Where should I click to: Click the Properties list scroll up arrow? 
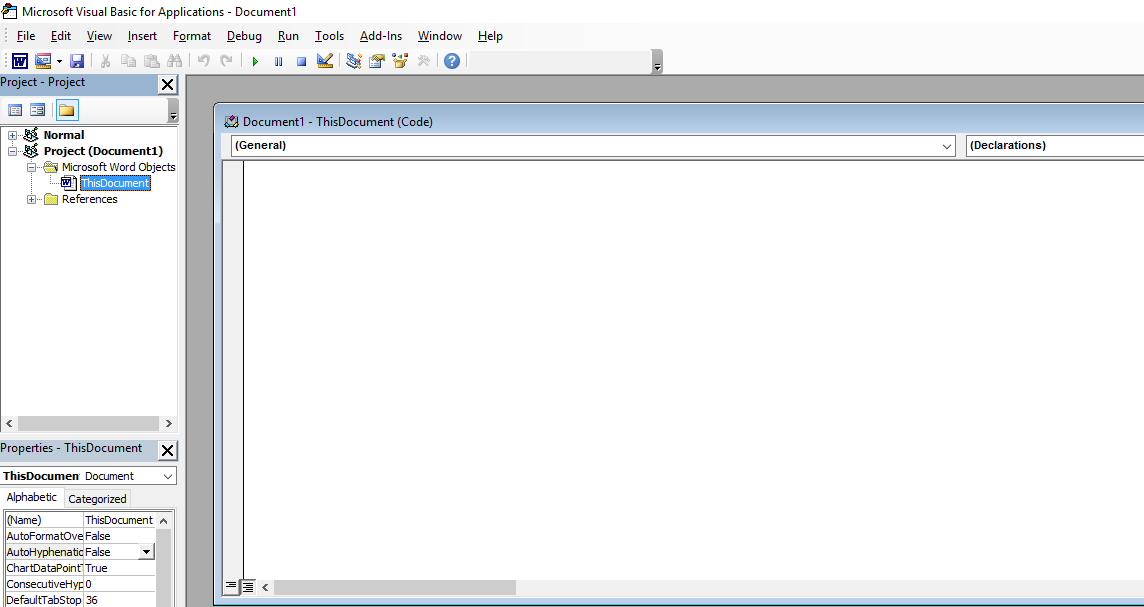click(x=163, y=521)
